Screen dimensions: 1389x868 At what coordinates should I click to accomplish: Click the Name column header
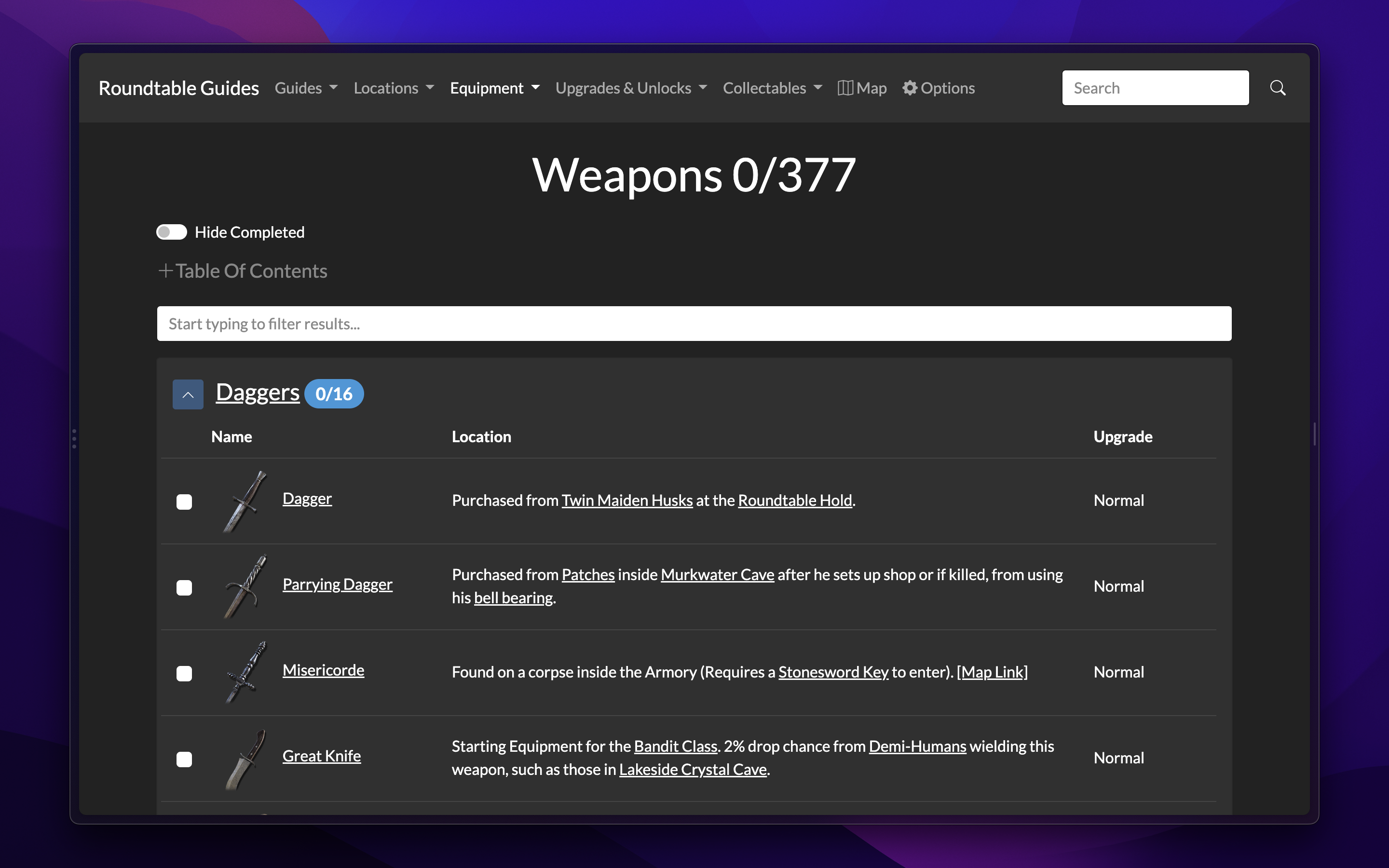[231, 437]
